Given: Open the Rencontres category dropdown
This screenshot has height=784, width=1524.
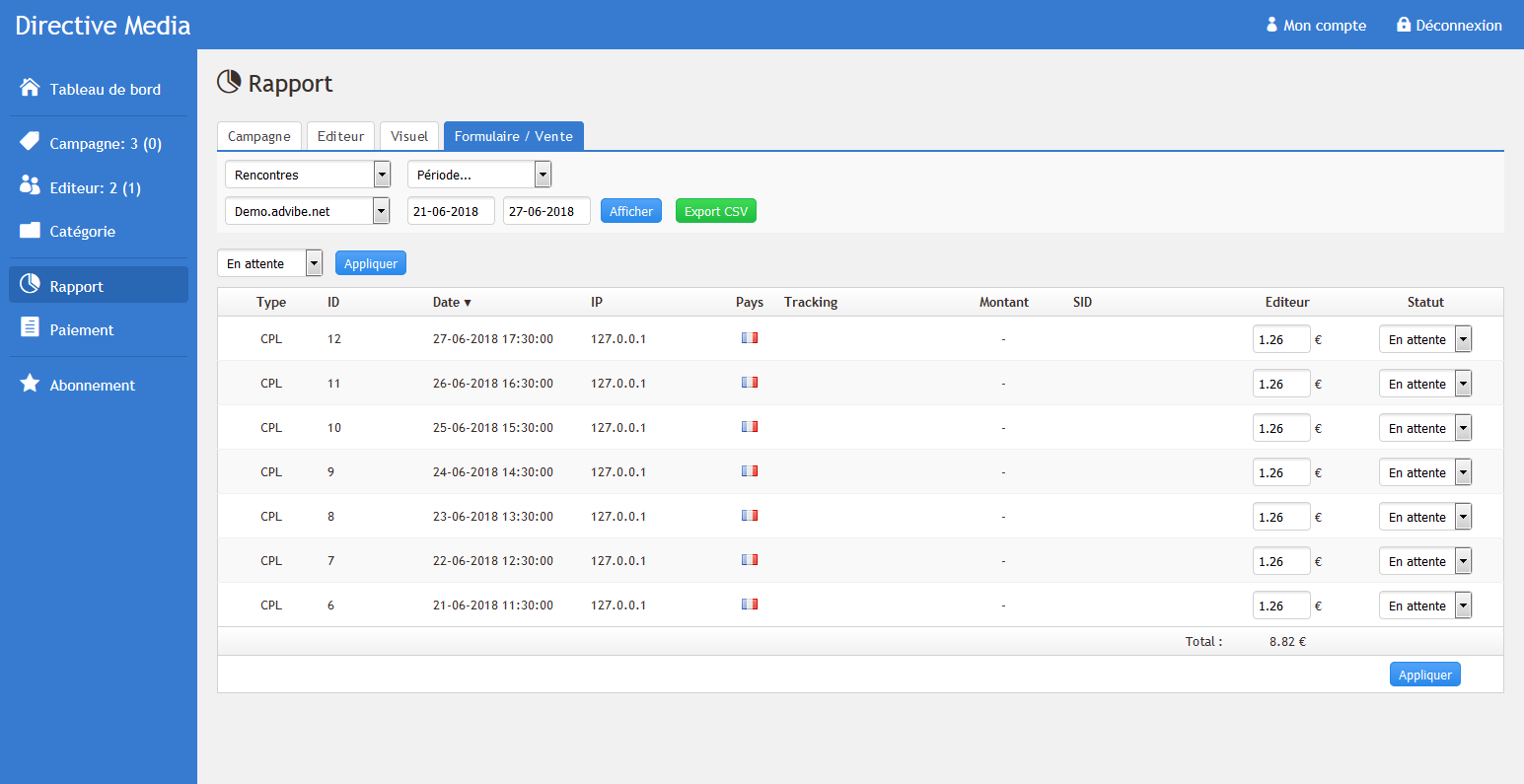Looking at the screenshot, I should click(308, 175).
